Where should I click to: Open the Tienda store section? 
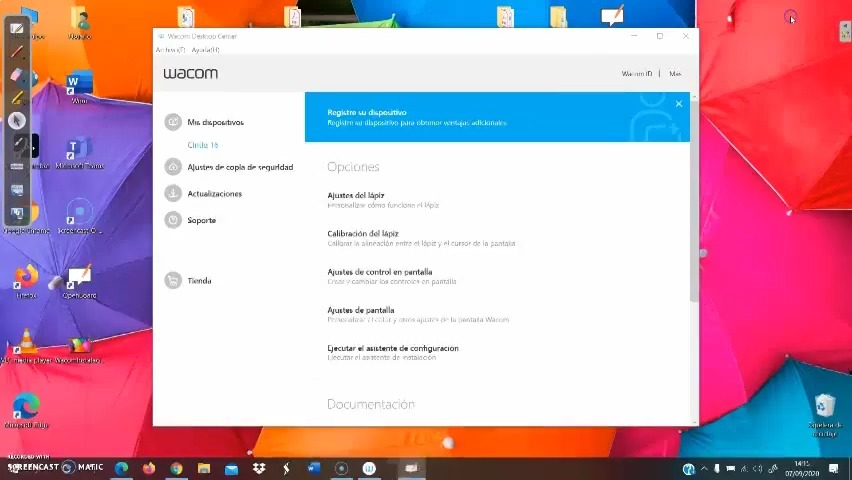pyautogui.click(x=188, y=280)
